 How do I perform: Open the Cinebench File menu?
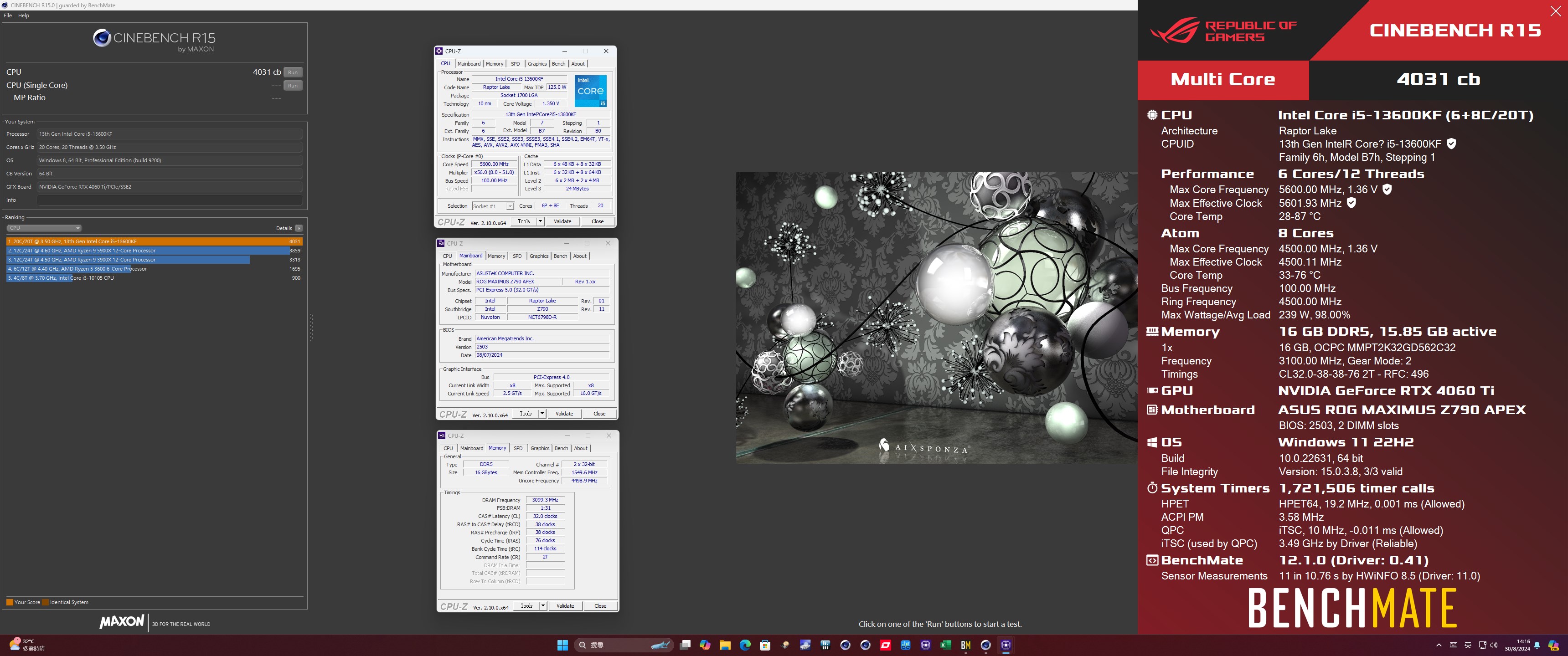click(8, 16)
